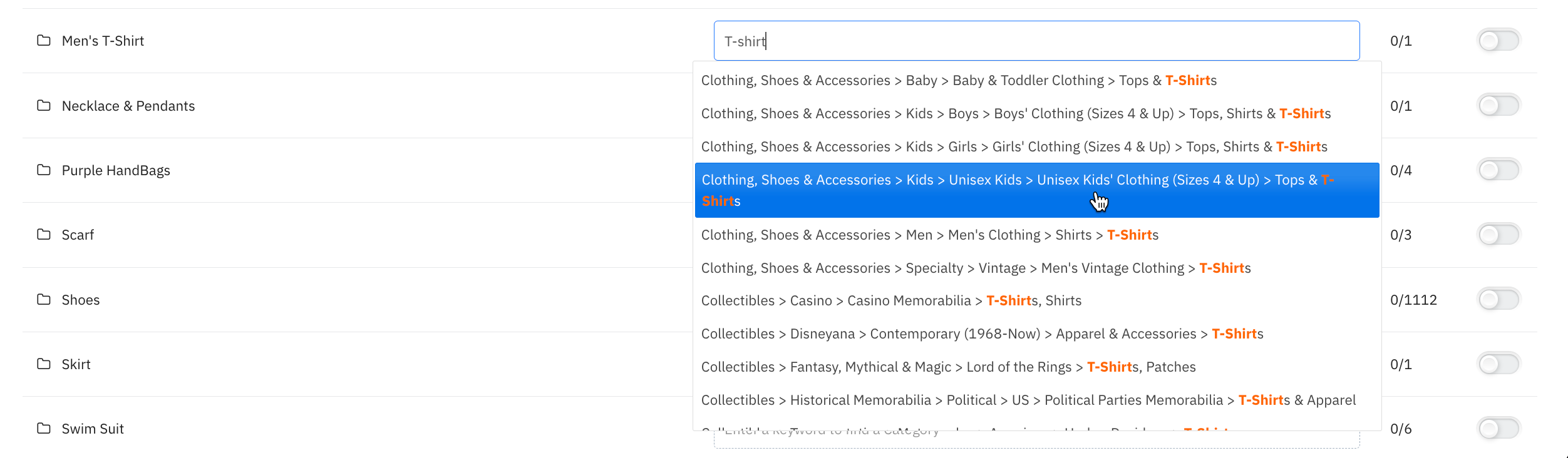Click the folder icon beside Swim Suit
1568x458 pixels.
pos(44,429)
